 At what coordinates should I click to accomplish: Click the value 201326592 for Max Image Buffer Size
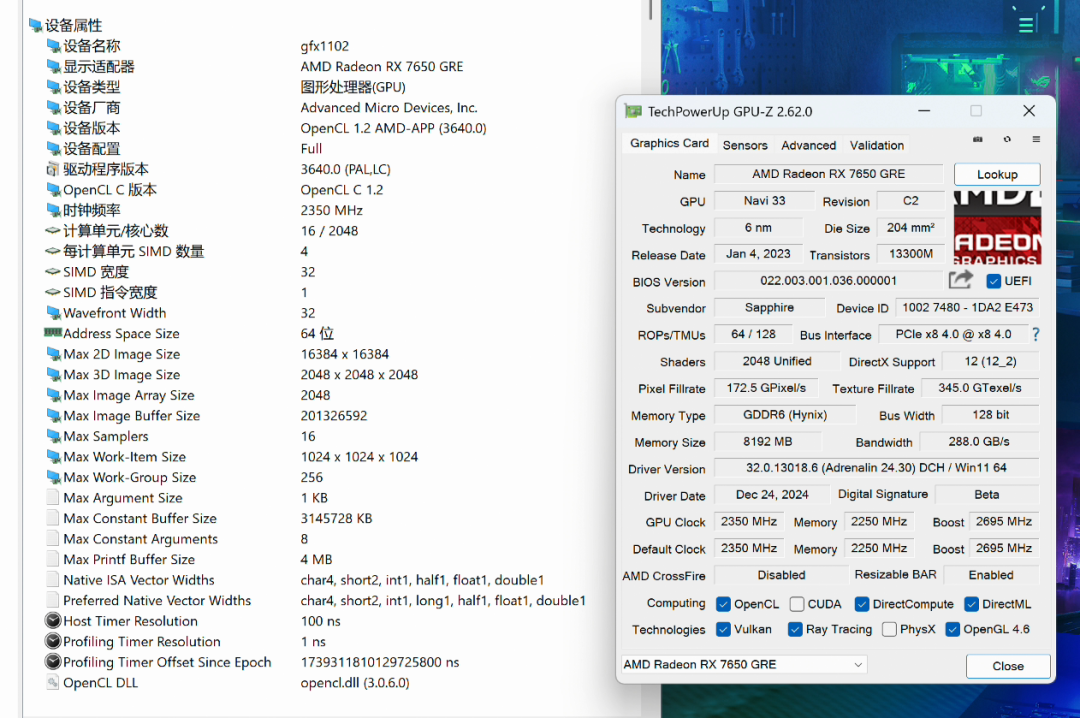pos(334,416)
